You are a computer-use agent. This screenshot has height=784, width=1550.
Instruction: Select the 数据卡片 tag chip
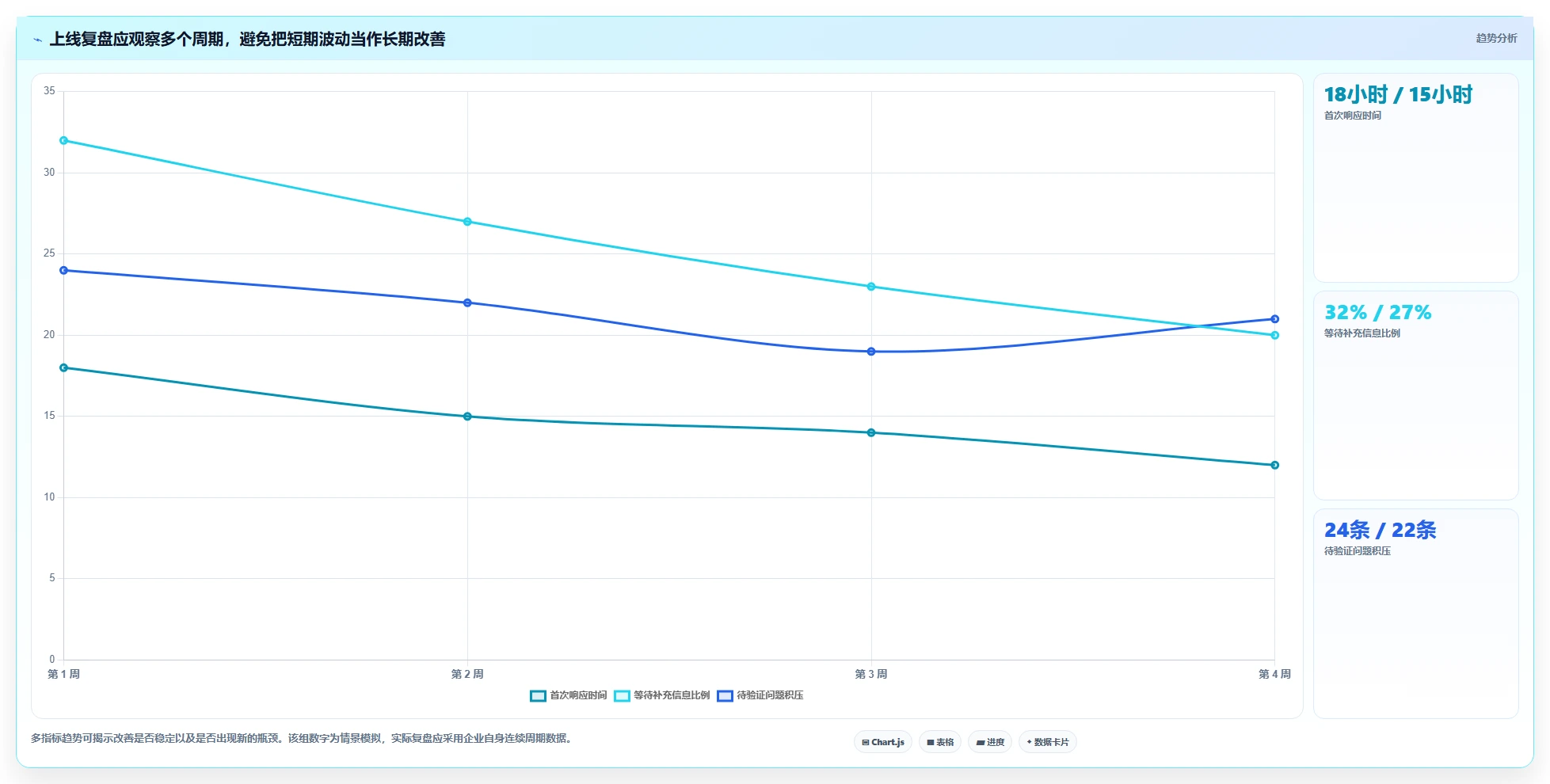1048,742
